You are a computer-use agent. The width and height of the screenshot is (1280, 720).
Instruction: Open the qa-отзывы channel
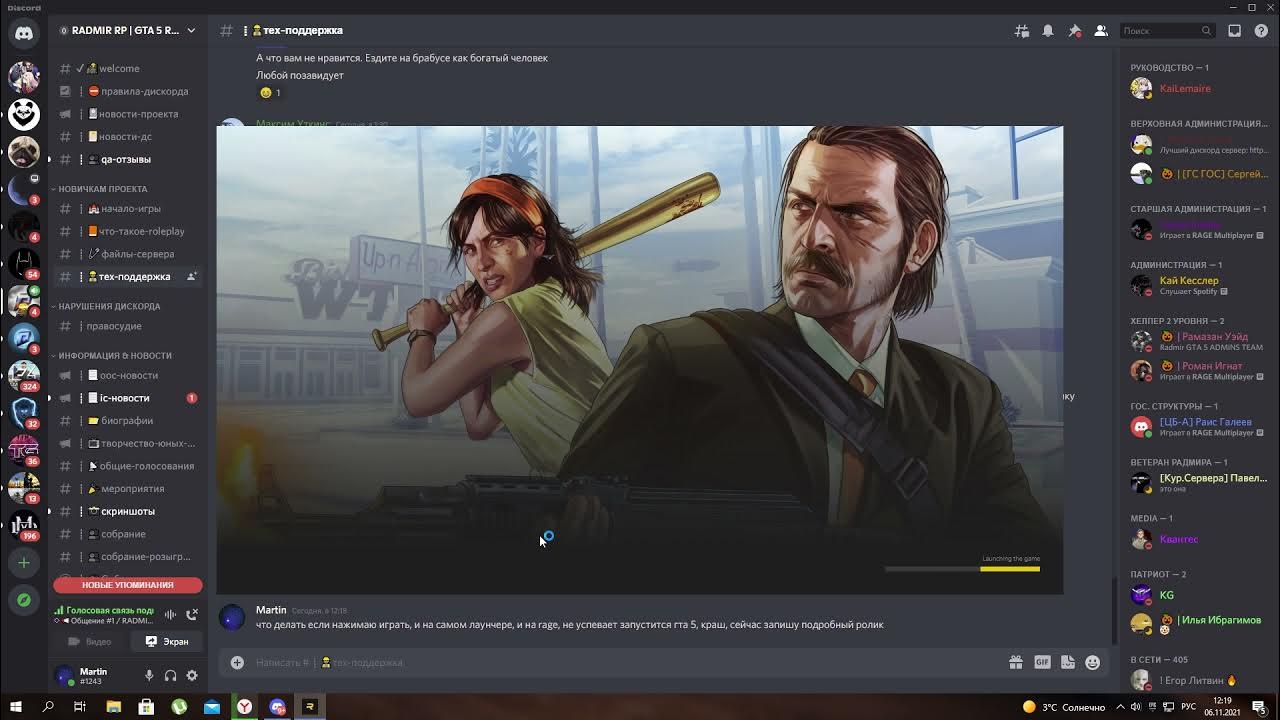(129, 159)
